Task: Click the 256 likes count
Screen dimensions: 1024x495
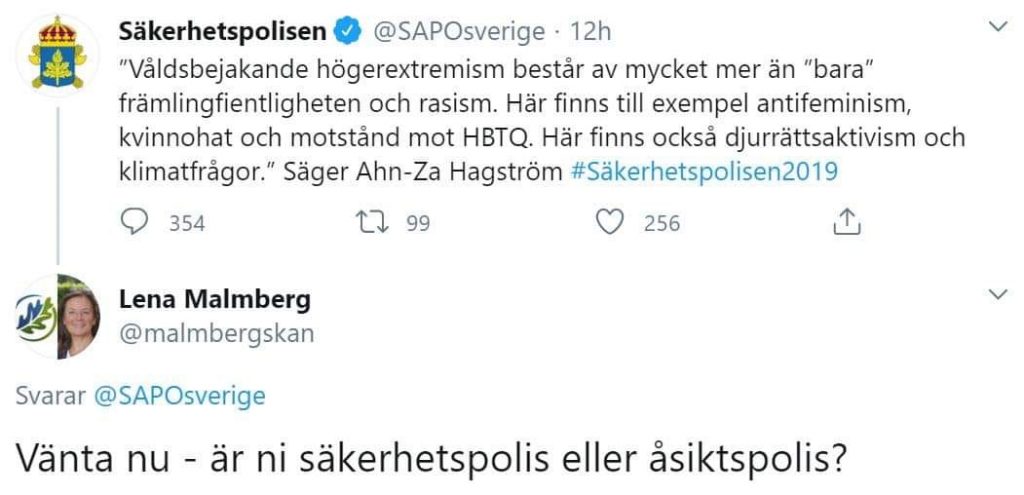Action: 661,224
